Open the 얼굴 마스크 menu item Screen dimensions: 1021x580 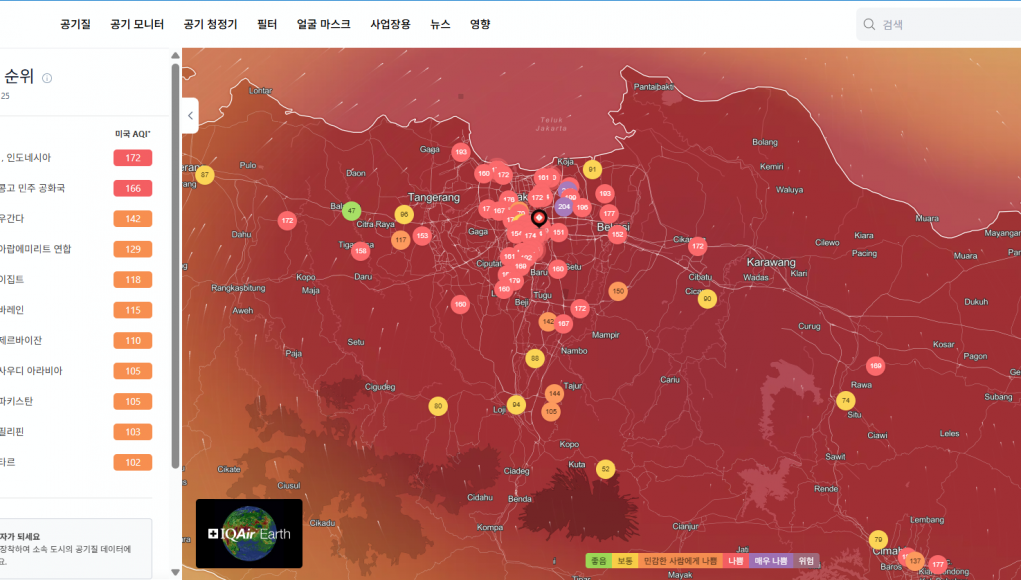tap(323, 24)
